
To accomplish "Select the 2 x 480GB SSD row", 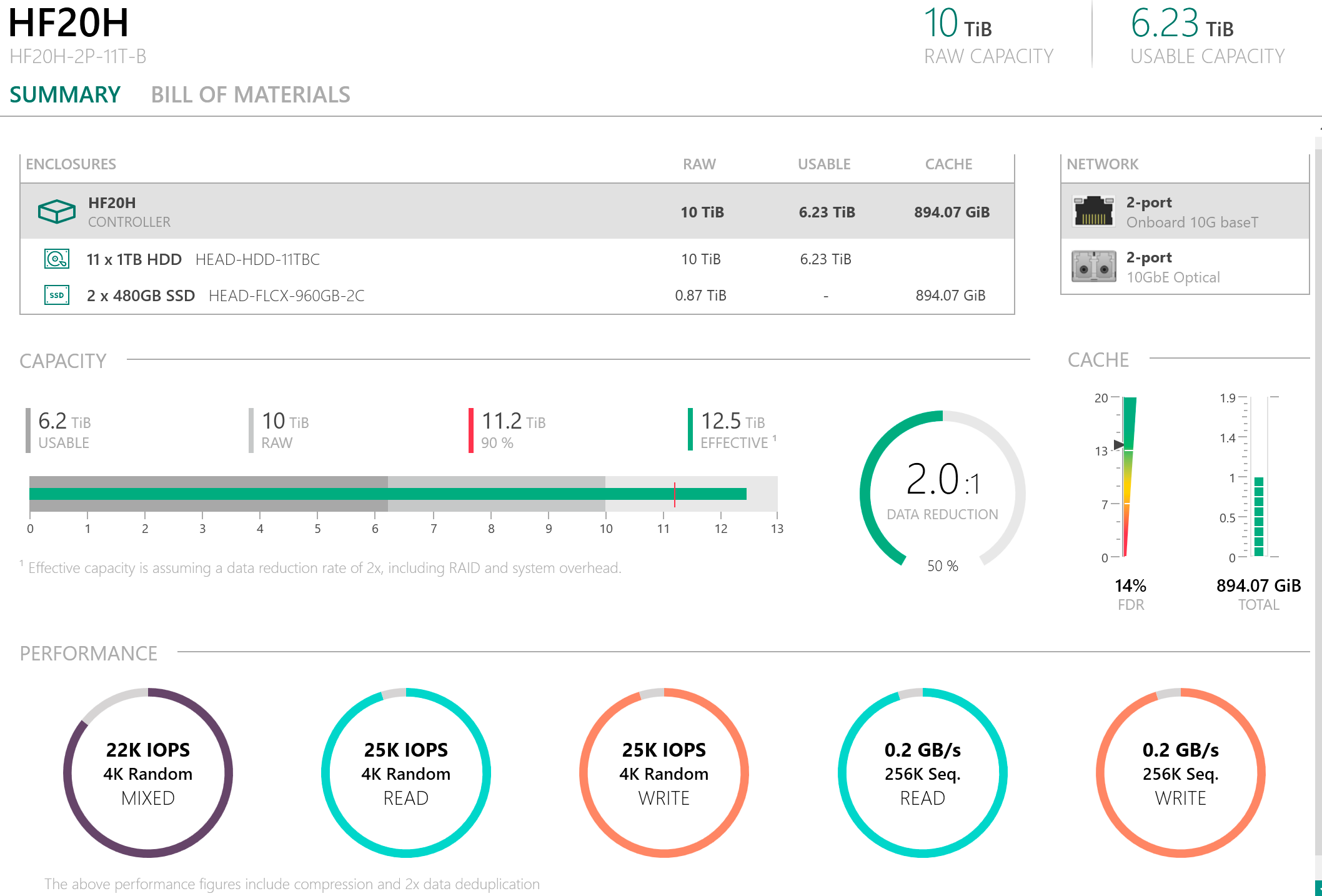I will [x=517, y=295].
